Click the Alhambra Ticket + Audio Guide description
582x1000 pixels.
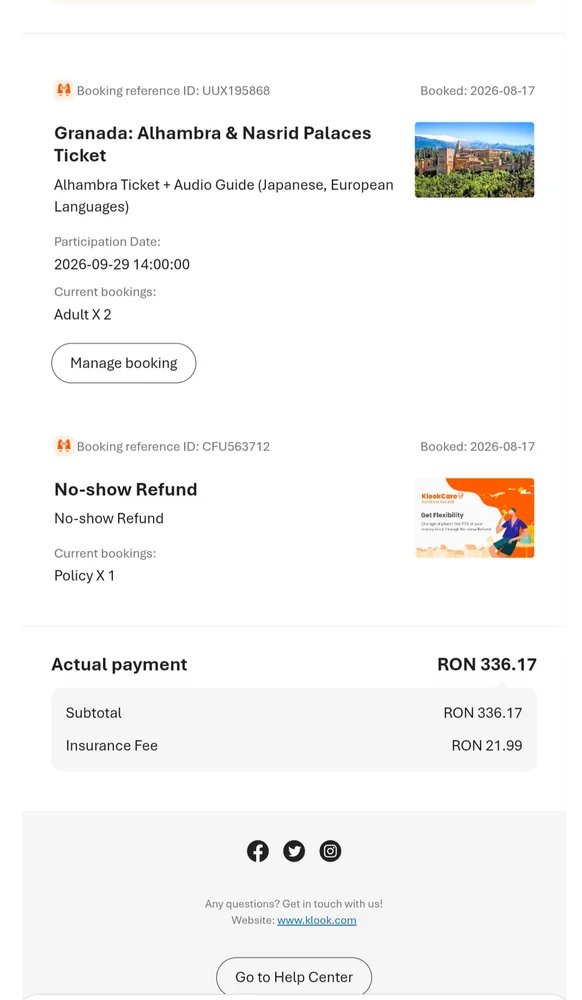pyautogui.click(x=224, y=196)
